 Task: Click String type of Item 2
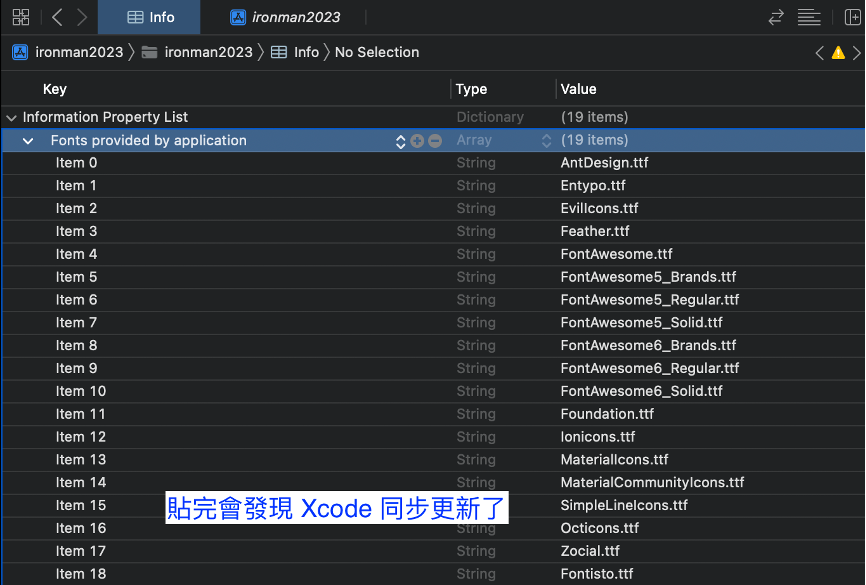click(476, 208)
